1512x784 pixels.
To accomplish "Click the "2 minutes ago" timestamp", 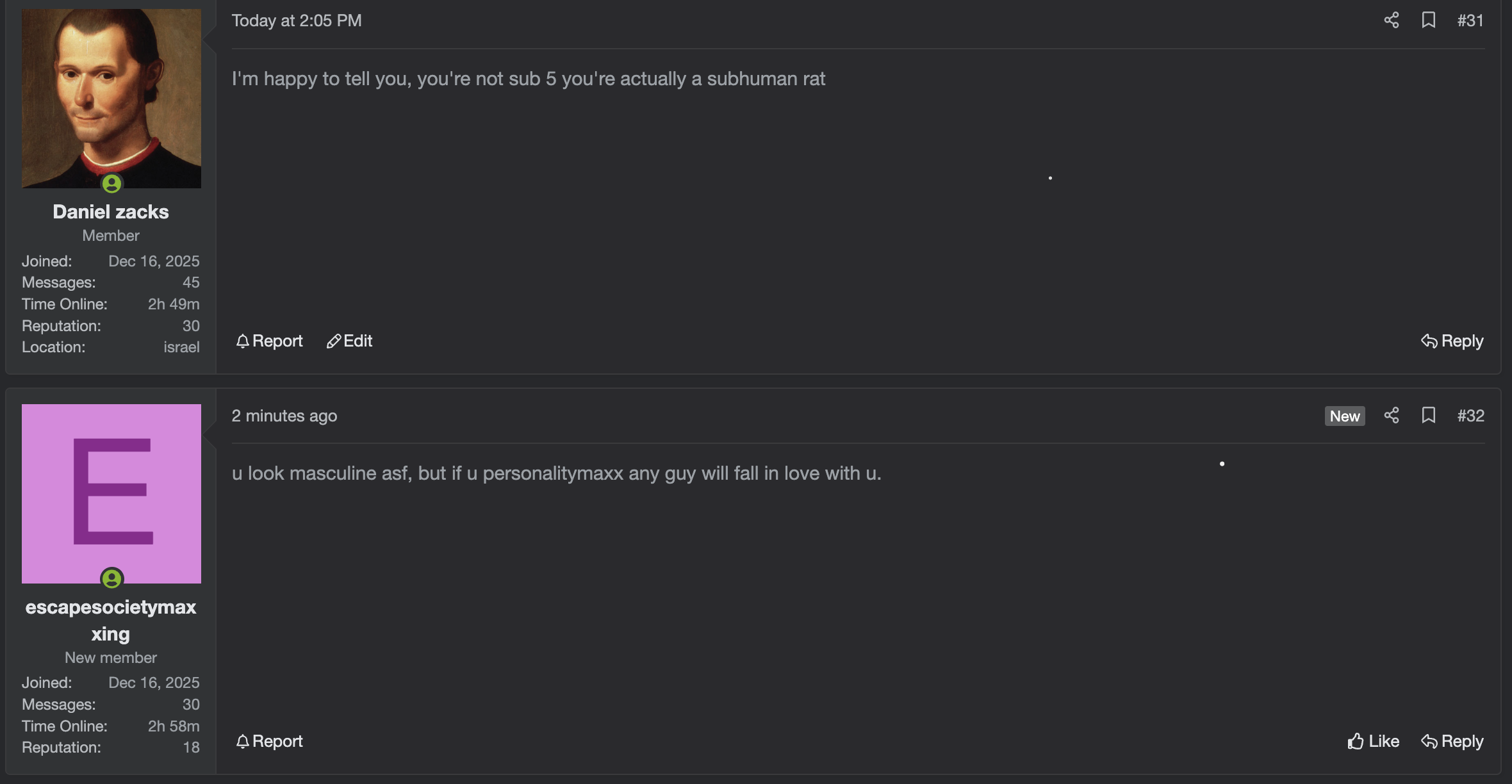I will (284, 416).
